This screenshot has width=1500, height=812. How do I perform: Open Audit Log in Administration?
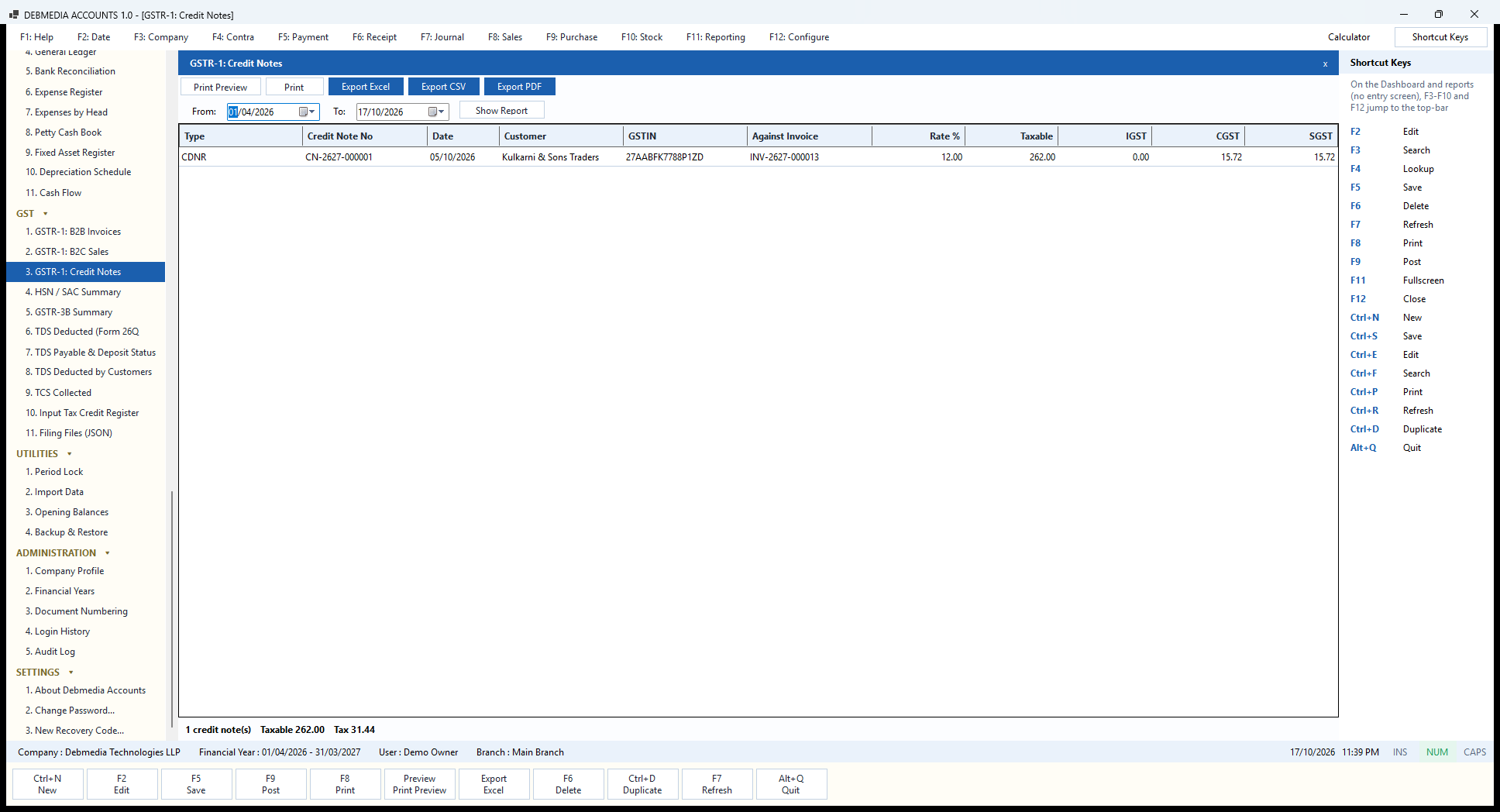coord(85,652)
